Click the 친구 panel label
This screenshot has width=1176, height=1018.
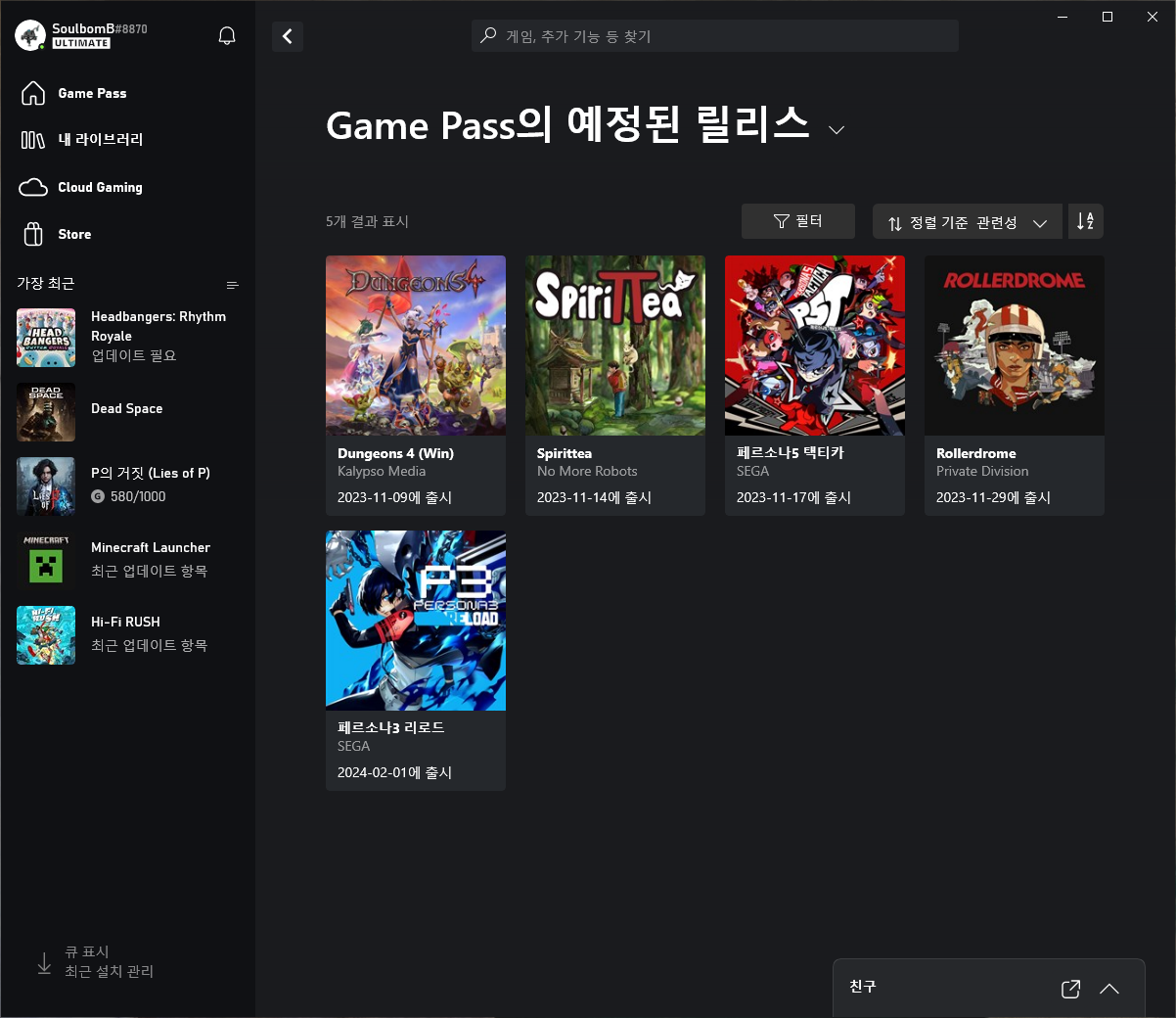click(x=863, y=986)
